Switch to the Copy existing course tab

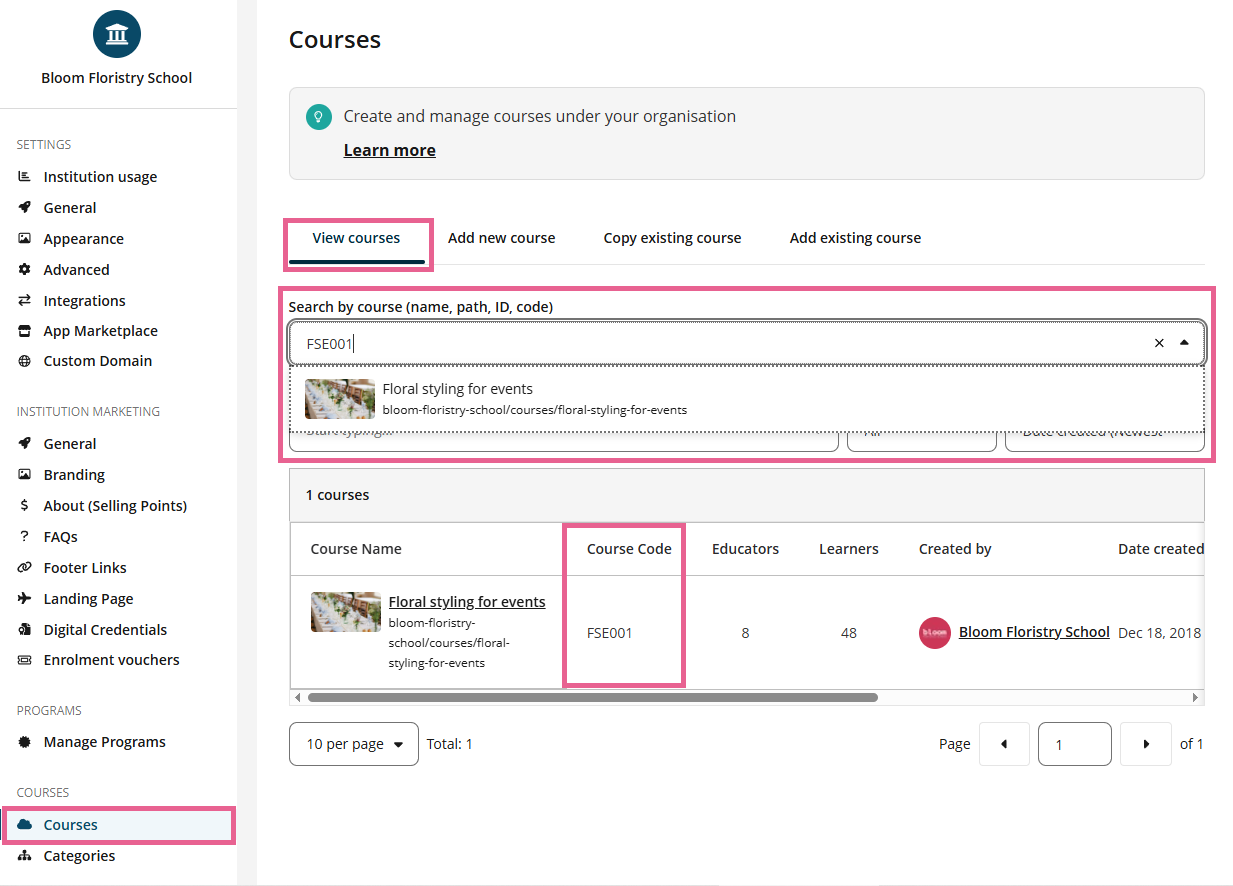[x=672, y=238]
